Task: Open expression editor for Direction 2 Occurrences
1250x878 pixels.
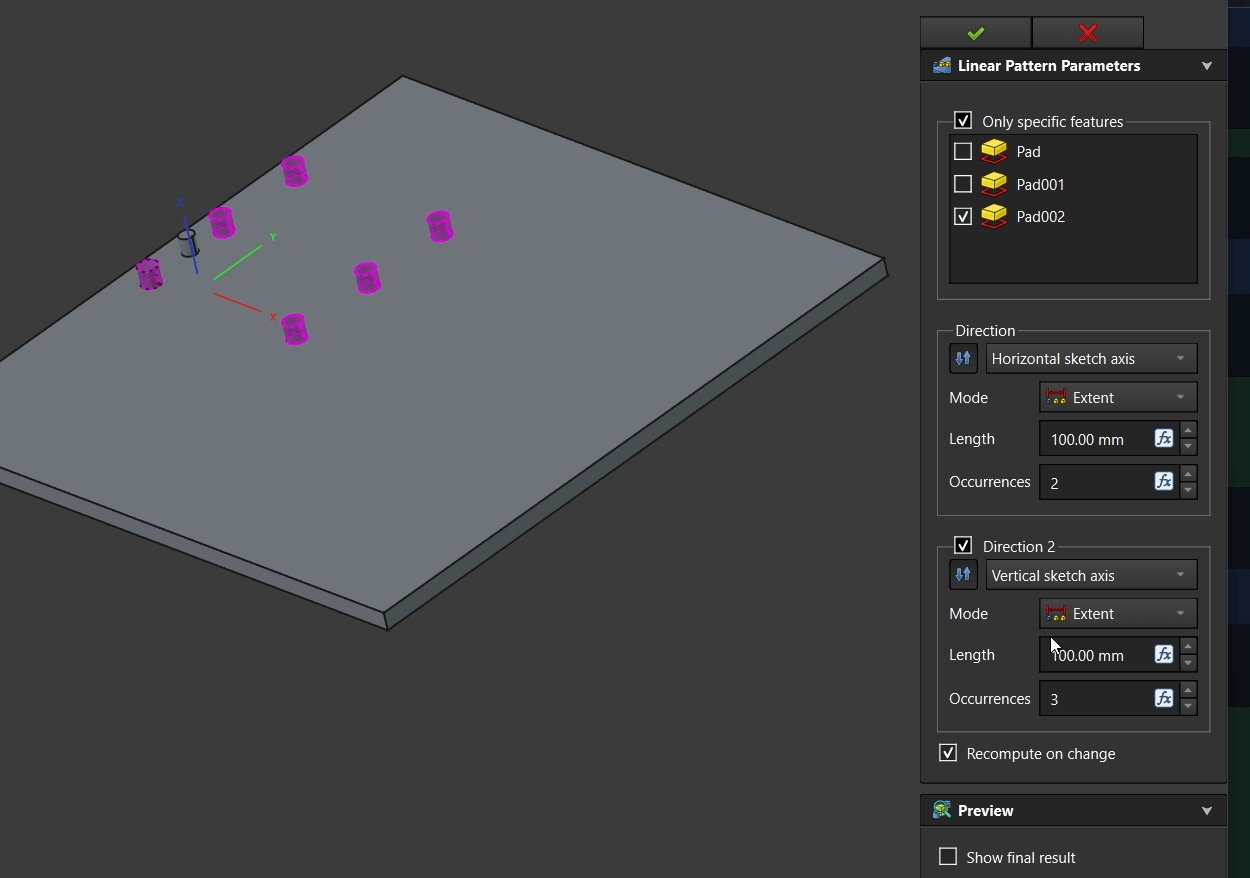Action: point(1163,698)
